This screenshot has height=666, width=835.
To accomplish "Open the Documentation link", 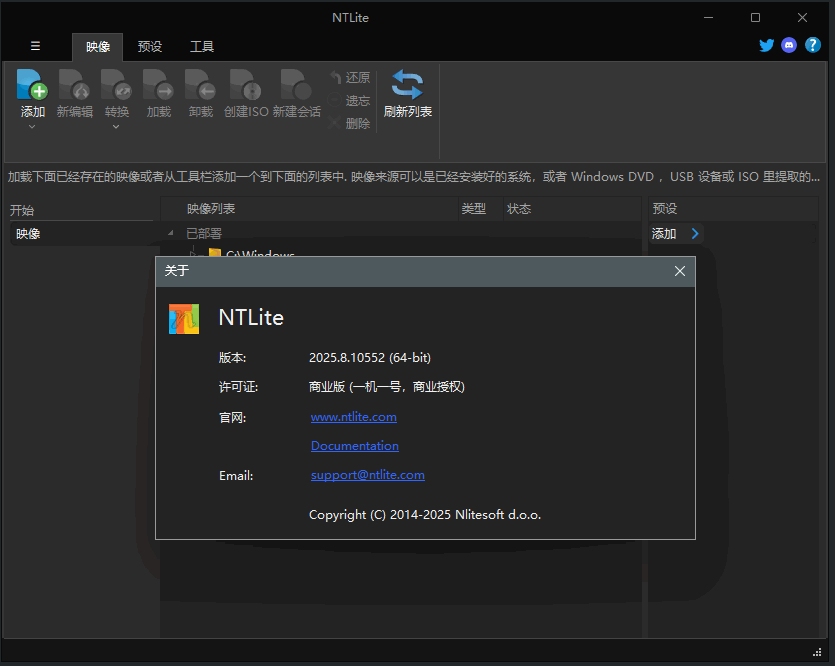I will coord(354,446).
